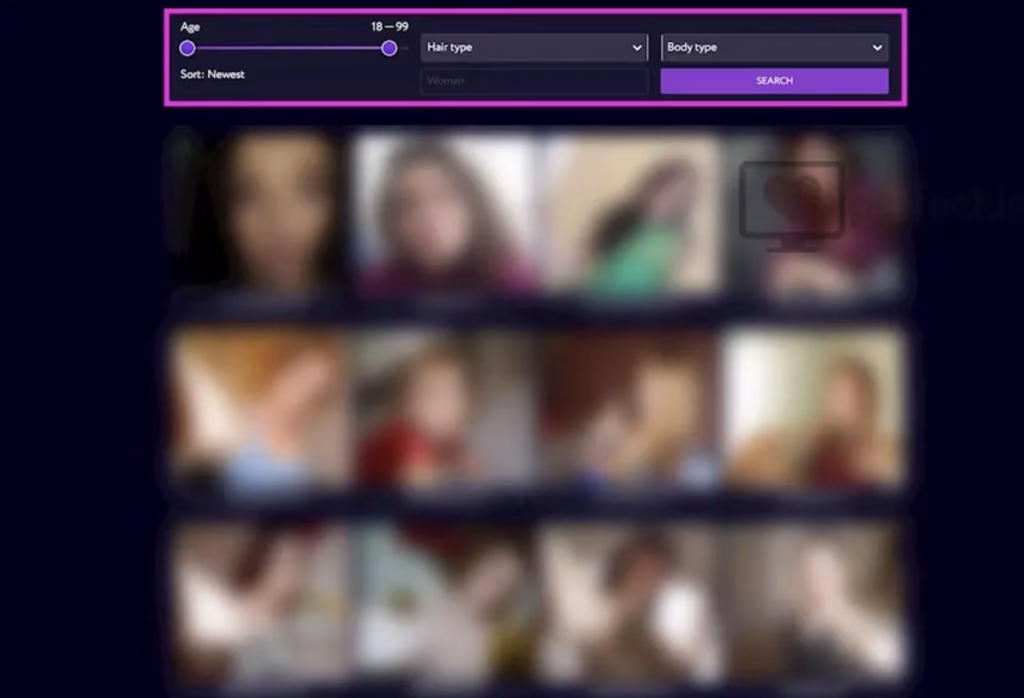Open the Body type dropdown

(x=775, y=47)
